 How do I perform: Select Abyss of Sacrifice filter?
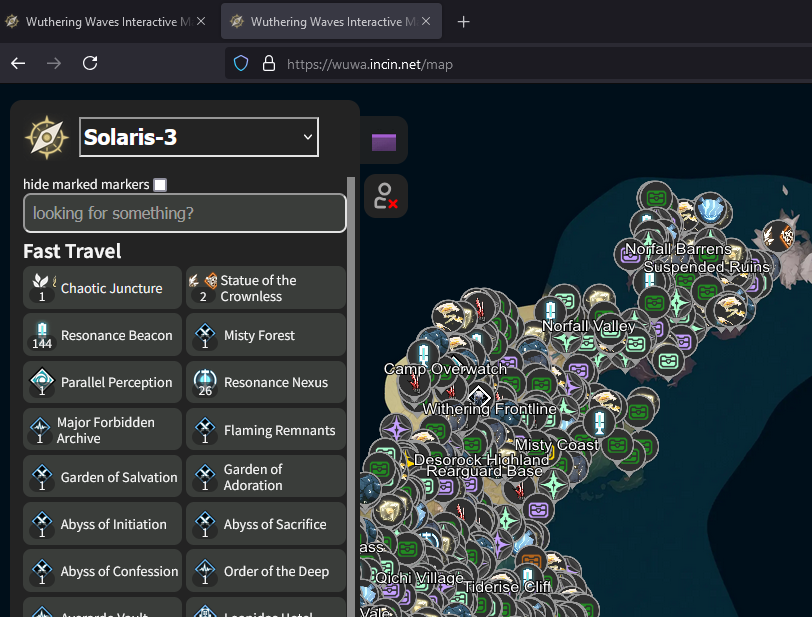point(266,524)
